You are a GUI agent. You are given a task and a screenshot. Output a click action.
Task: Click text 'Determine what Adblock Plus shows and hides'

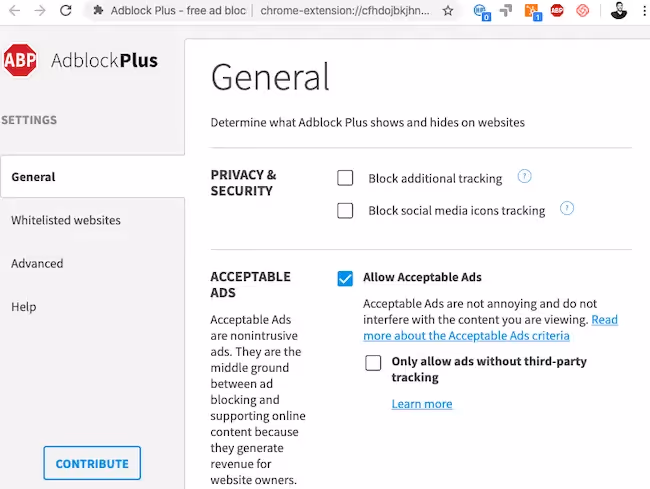[368, 123]
